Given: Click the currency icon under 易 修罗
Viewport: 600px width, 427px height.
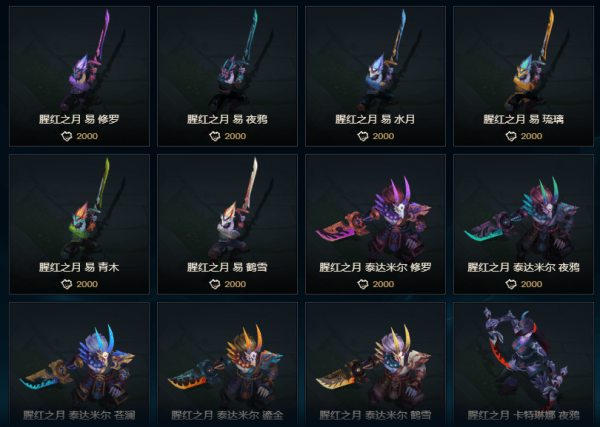Looking at the screenshot, I should pyautogui.click(x=67, y=136).
